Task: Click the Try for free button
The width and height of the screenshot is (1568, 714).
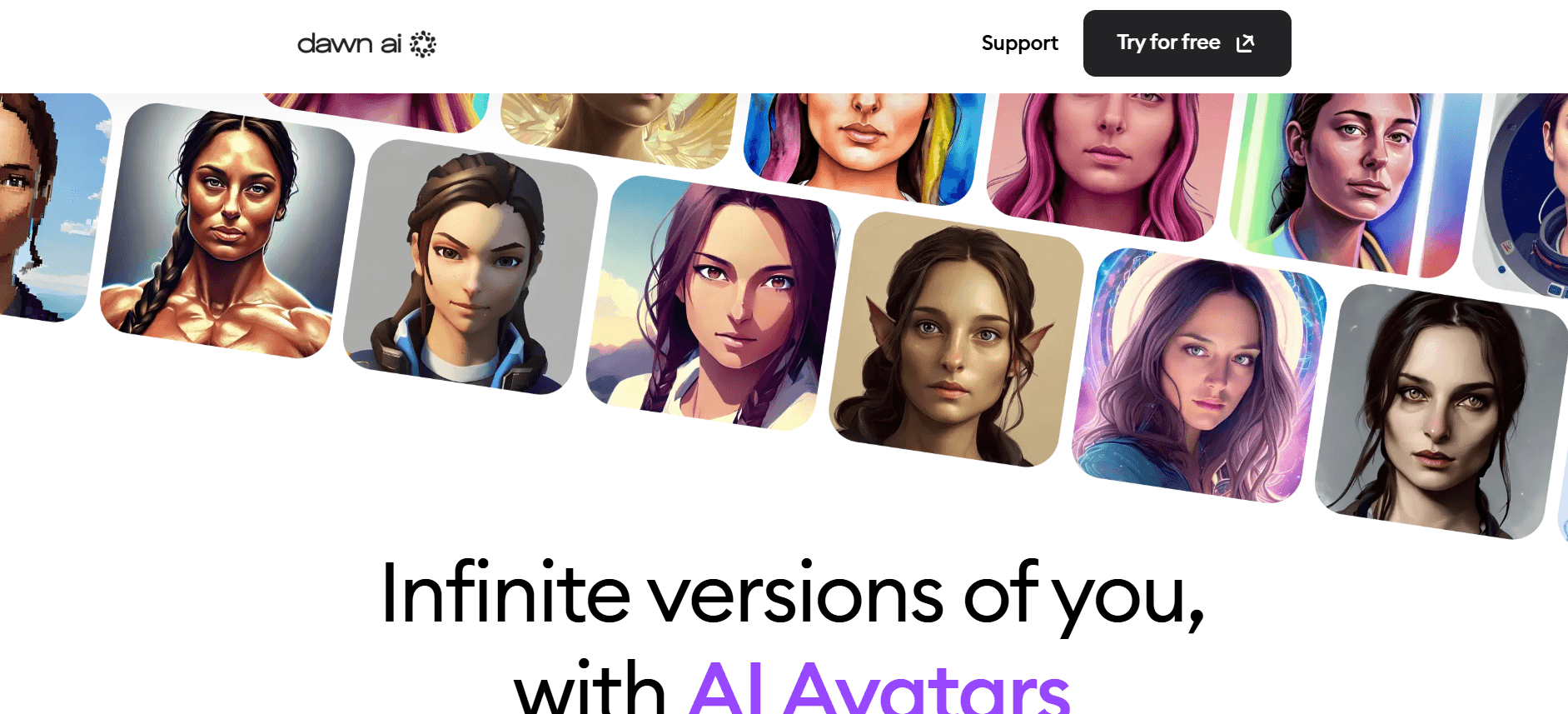Action: click(1187, 43)
